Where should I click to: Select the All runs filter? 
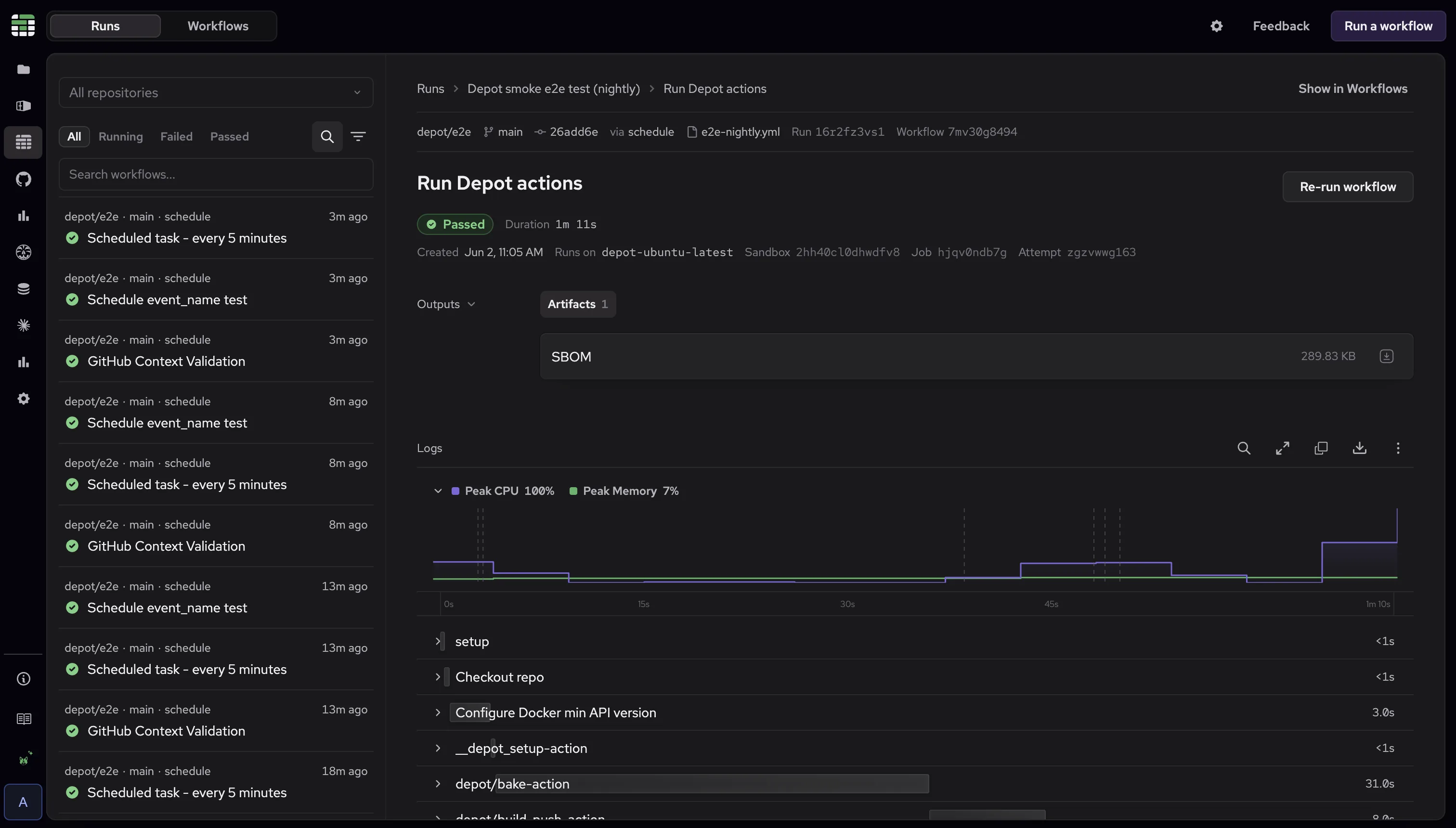point(74,137)
